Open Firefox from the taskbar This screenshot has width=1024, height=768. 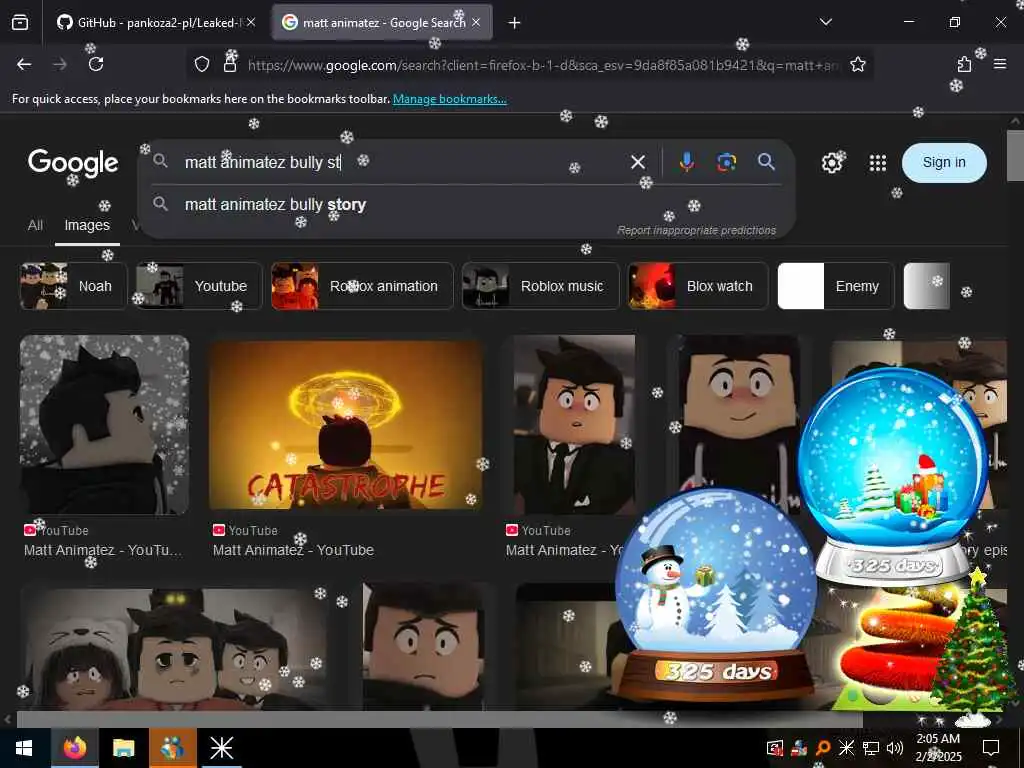point(75,748)
